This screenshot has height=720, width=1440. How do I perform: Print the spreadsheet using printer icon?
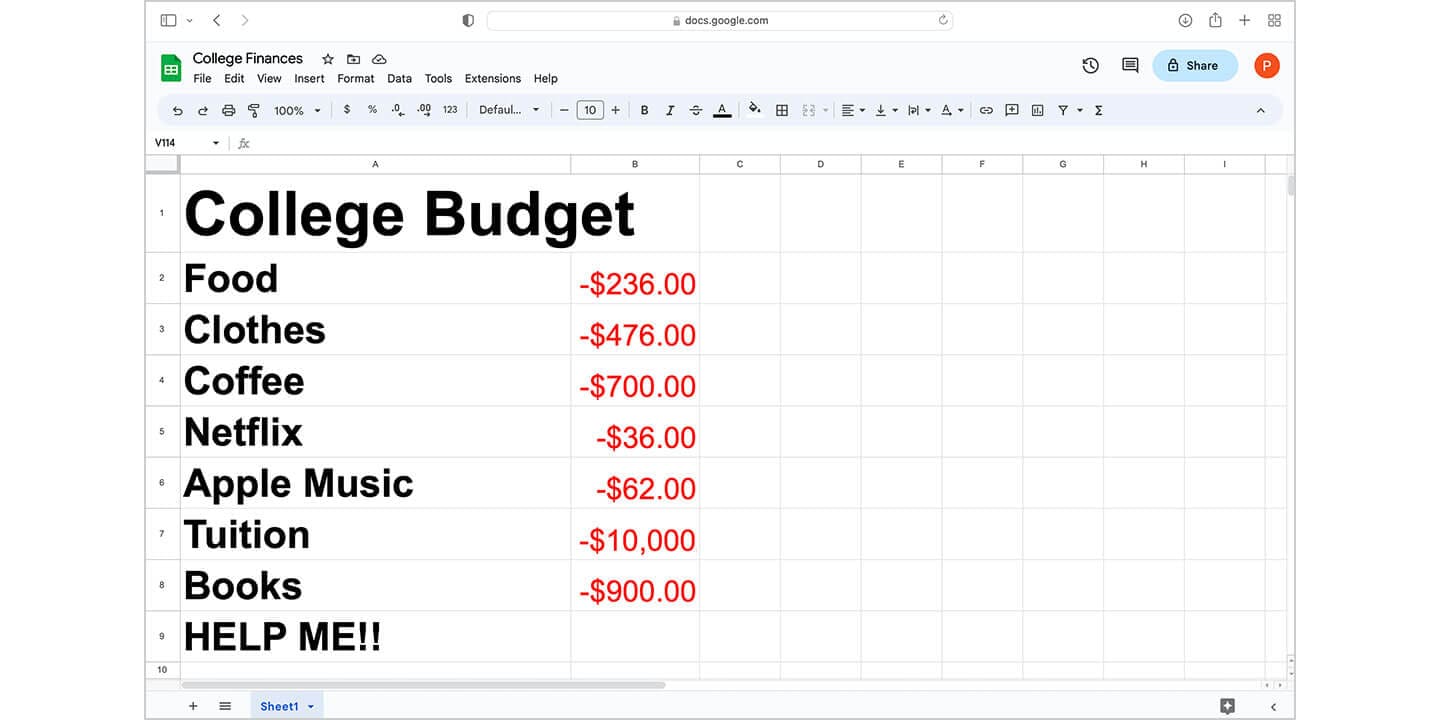pyautogui.click(x=228, y=111)
